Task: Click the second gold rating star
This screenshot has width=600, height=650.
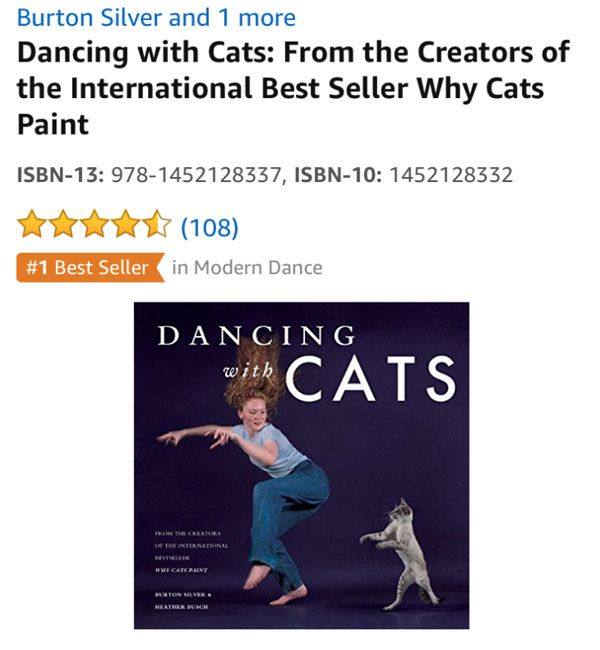Action: pos(63,226)
